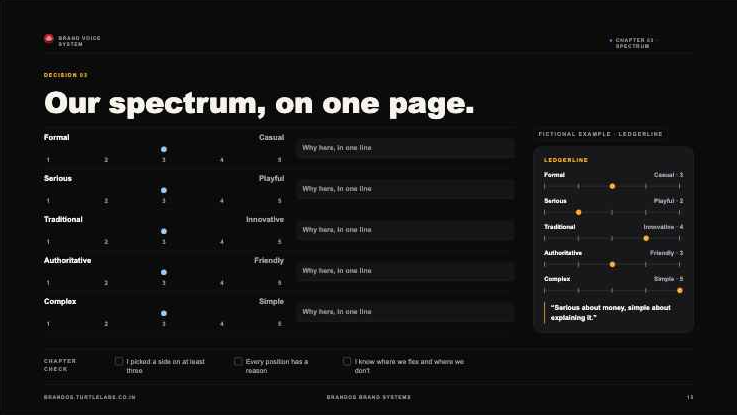Click the orange 'LEDGERLINE' card title
The height and width of the screenshot is (415, 737).
click(x=566, y=160)
